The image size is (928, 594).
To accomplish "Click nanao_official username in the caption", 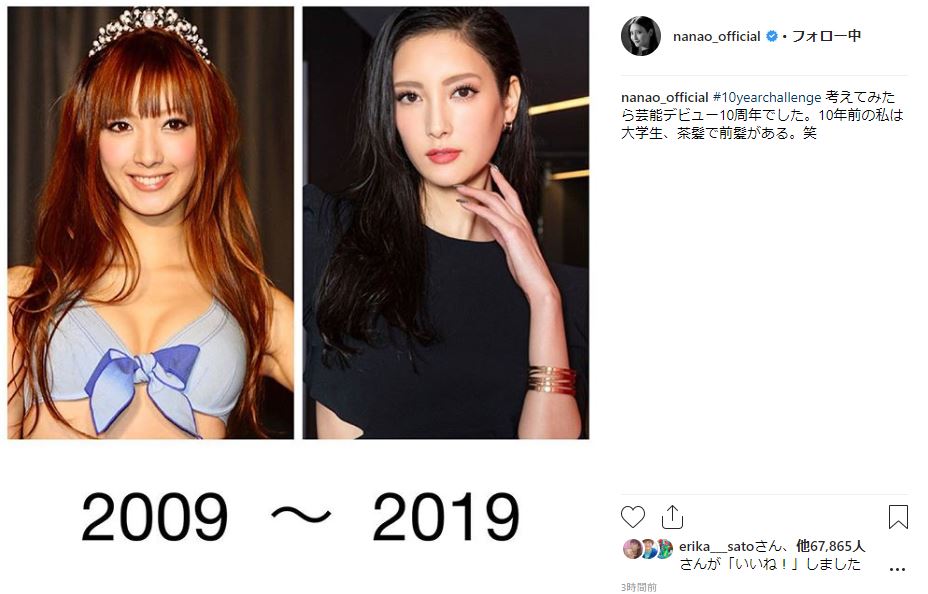I will (x=664, y=98).
